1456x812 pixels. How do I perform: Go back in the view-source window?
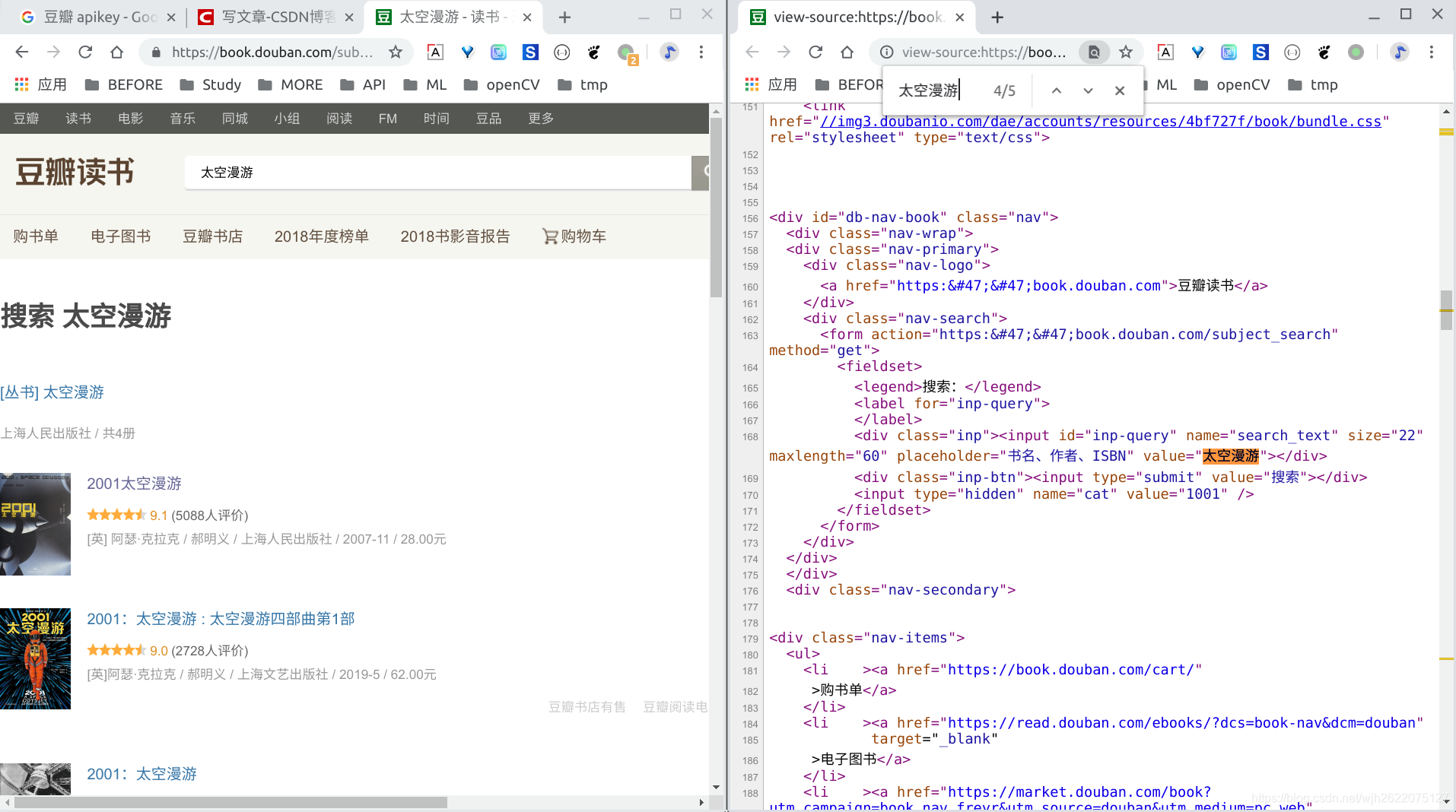click(x=752, y=52)
